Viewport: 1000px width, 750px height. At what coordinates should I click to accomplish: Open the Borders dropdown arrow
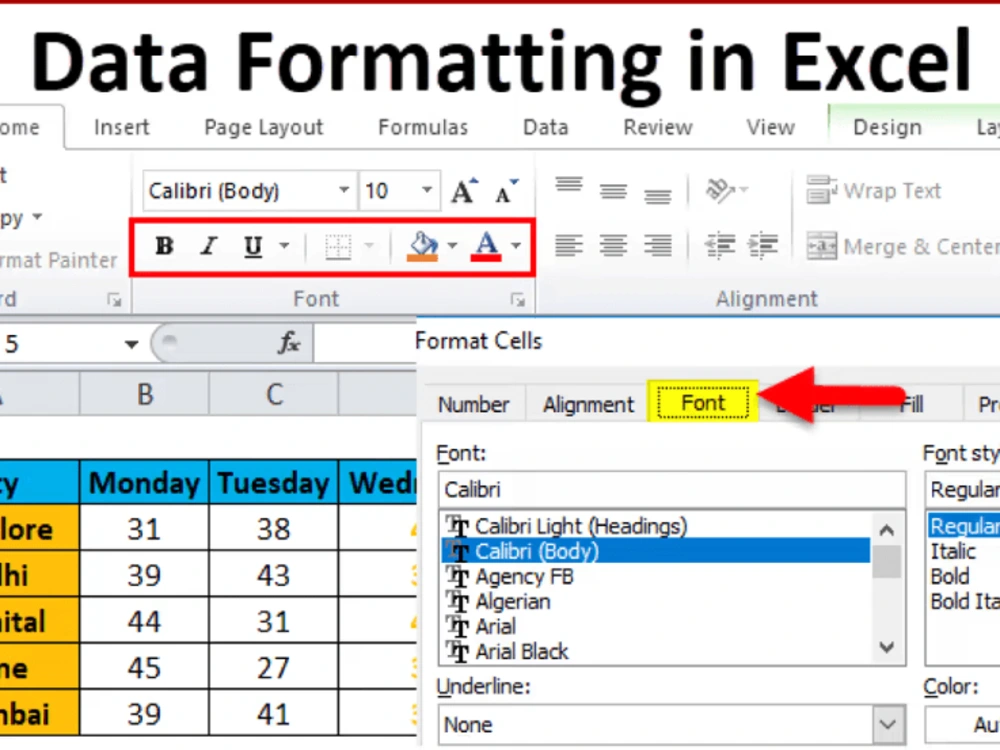coord(369,246)
